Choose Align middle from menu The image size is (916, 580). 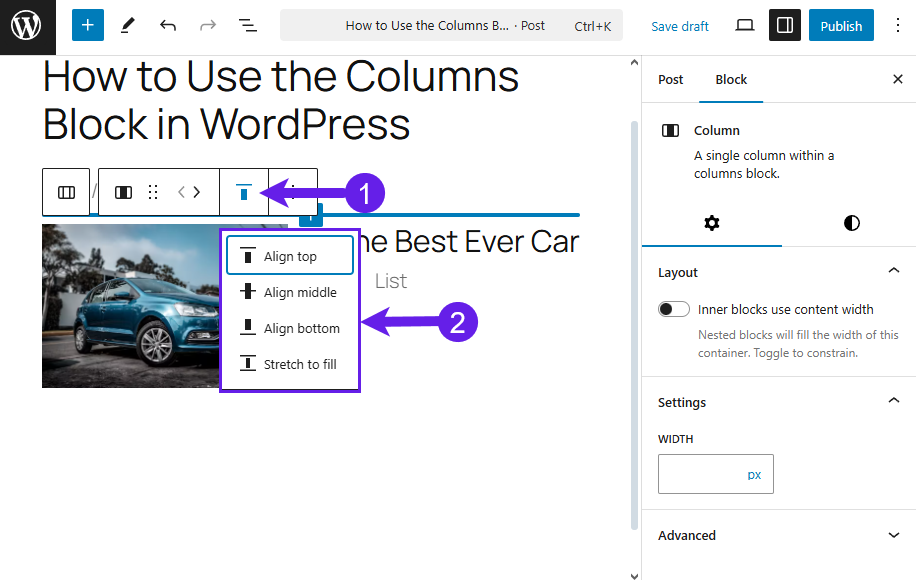point(290,292)
